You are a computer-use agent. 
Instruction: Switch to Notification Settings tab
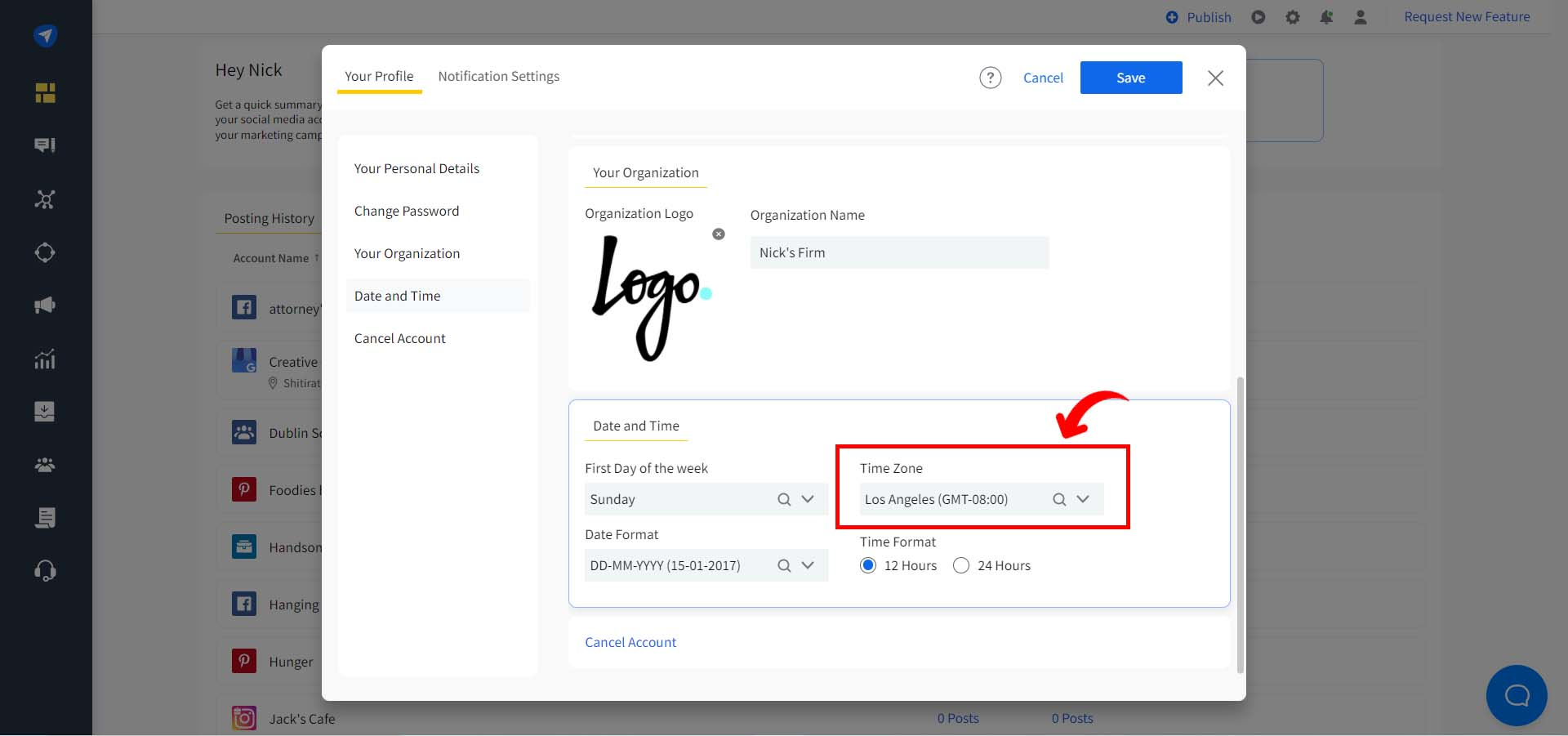[498, 76]
